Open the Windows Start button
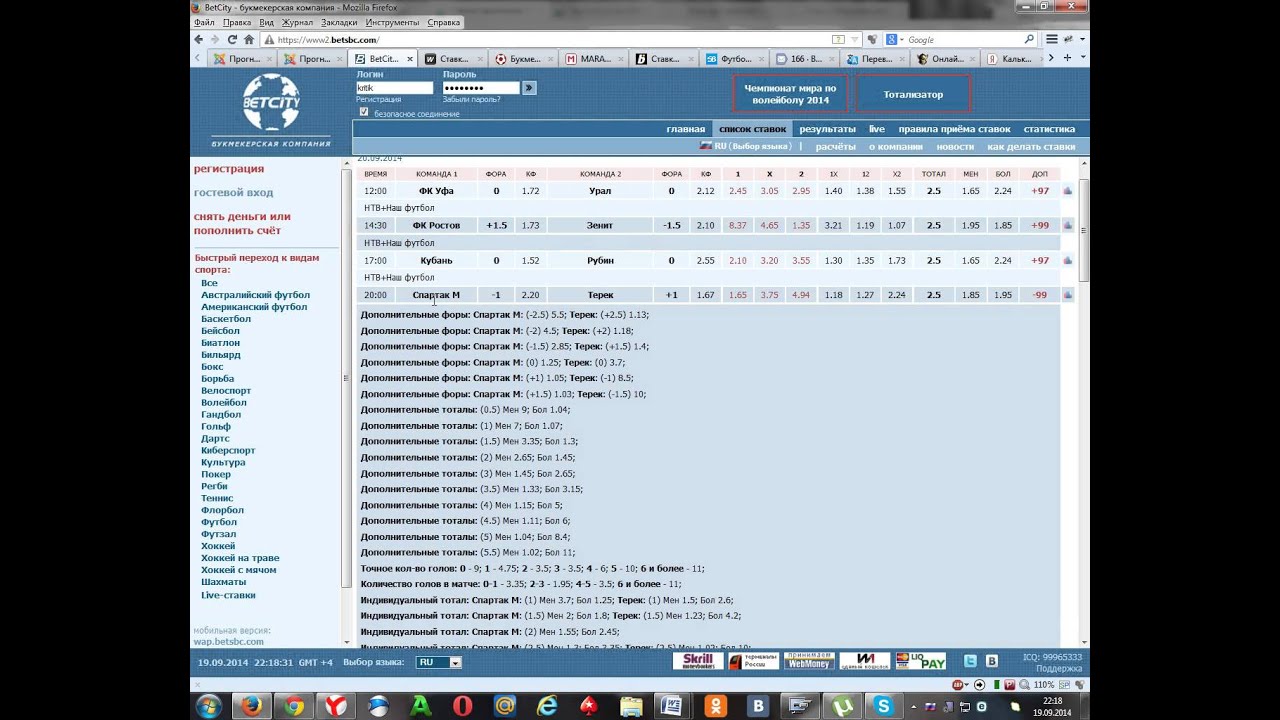The height and width of the screenshot is (720, 1280). [x=209, y=706]
